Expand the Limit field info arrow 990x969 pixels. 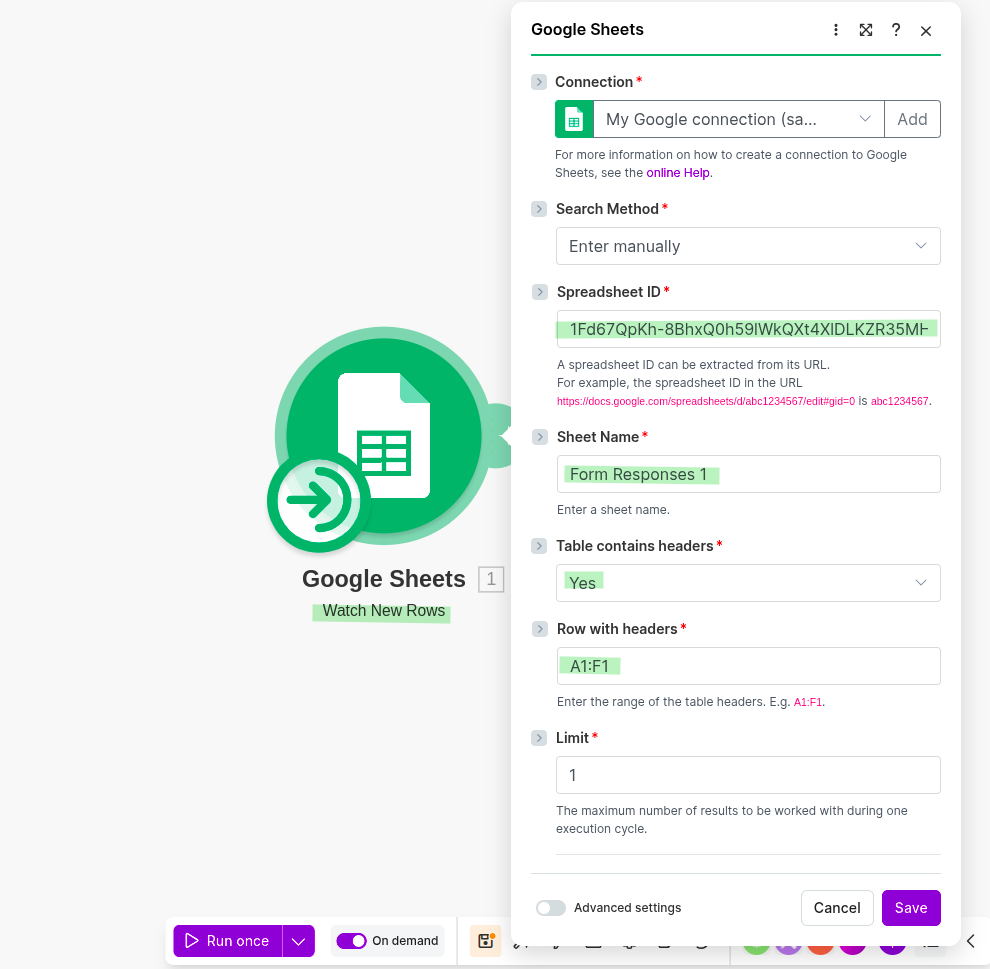point(539,738)
